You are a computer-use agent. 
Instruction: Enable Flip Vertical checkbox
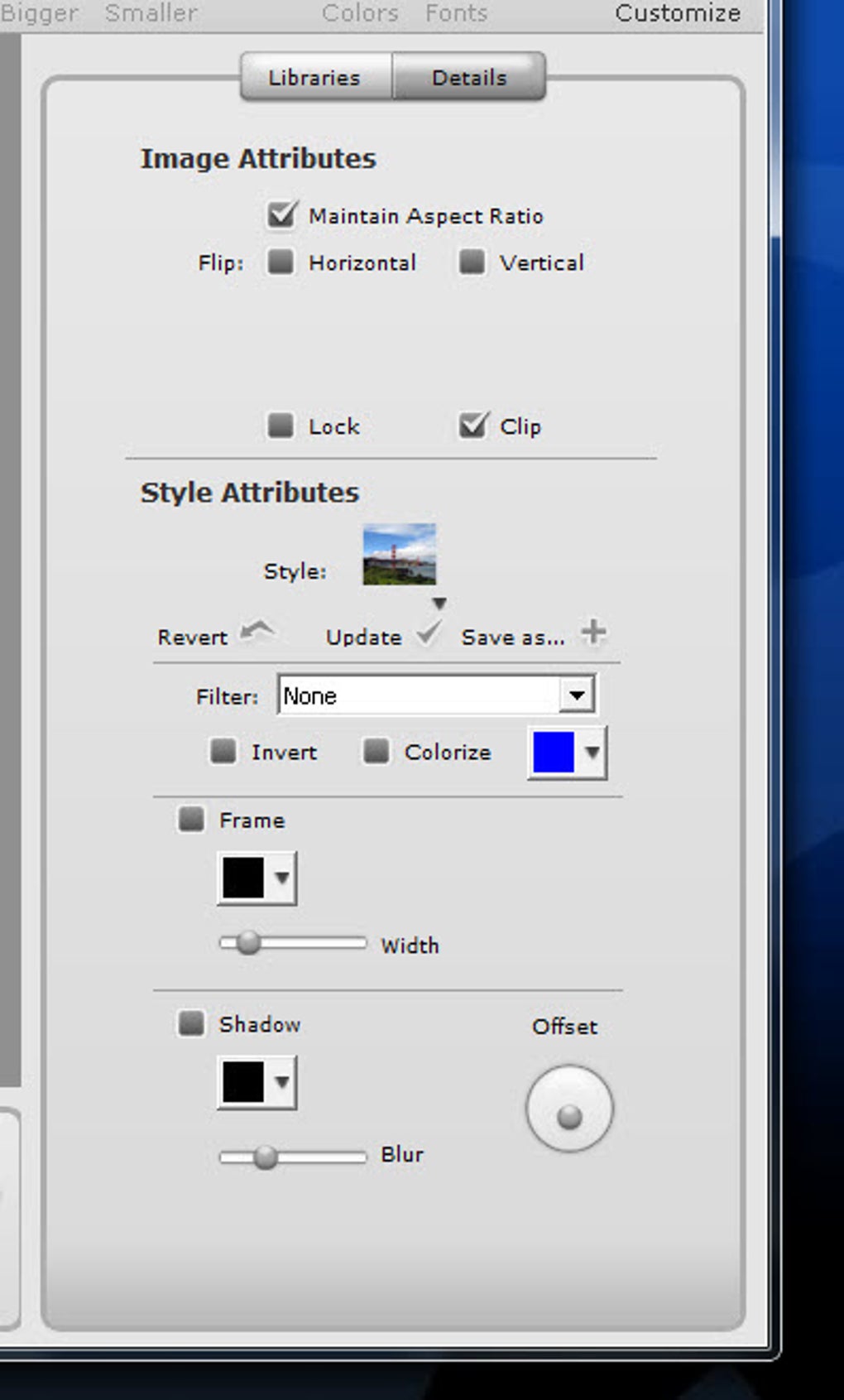472,262
